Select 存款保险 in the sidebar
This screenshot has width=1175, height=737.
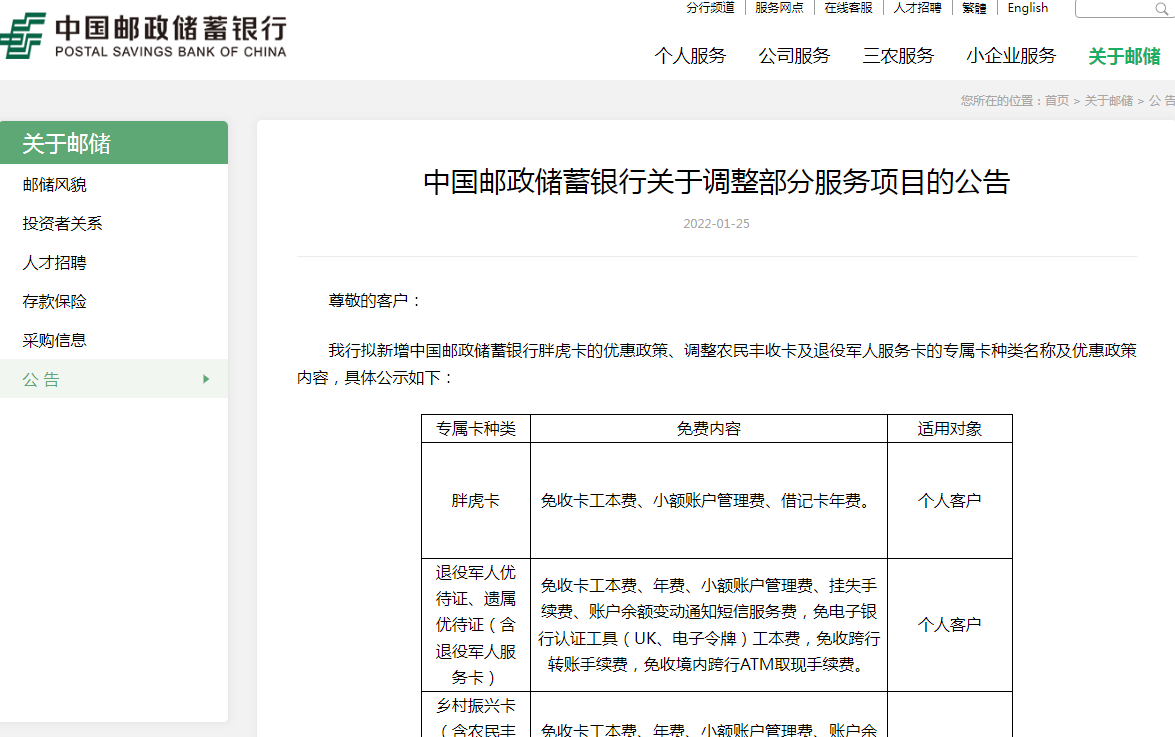click(x=55, y=301)
